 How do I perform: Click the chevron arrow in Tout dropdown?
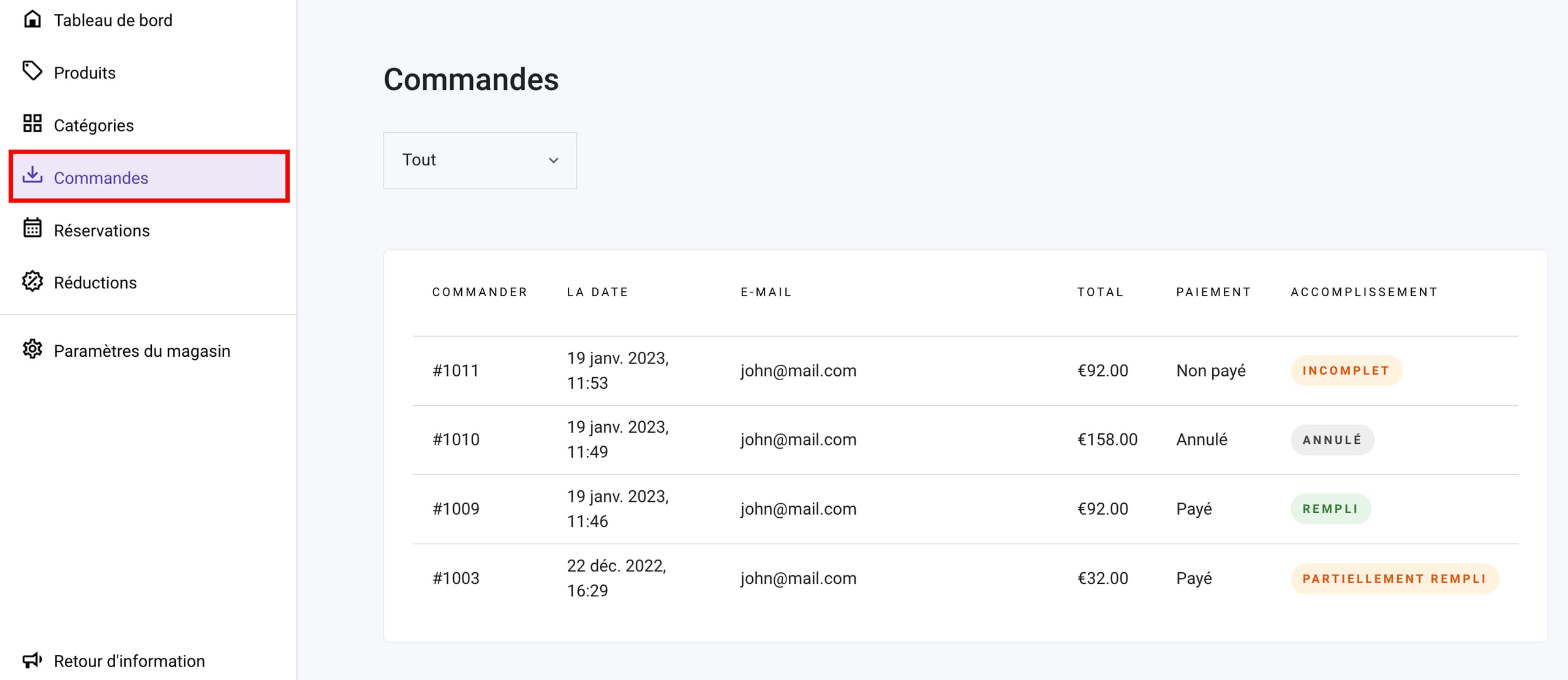pos(553,160)
